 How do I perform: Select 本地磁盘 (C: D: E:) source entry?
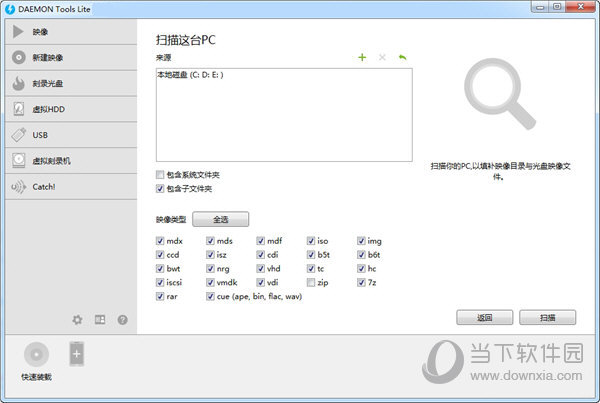[190, 75]
